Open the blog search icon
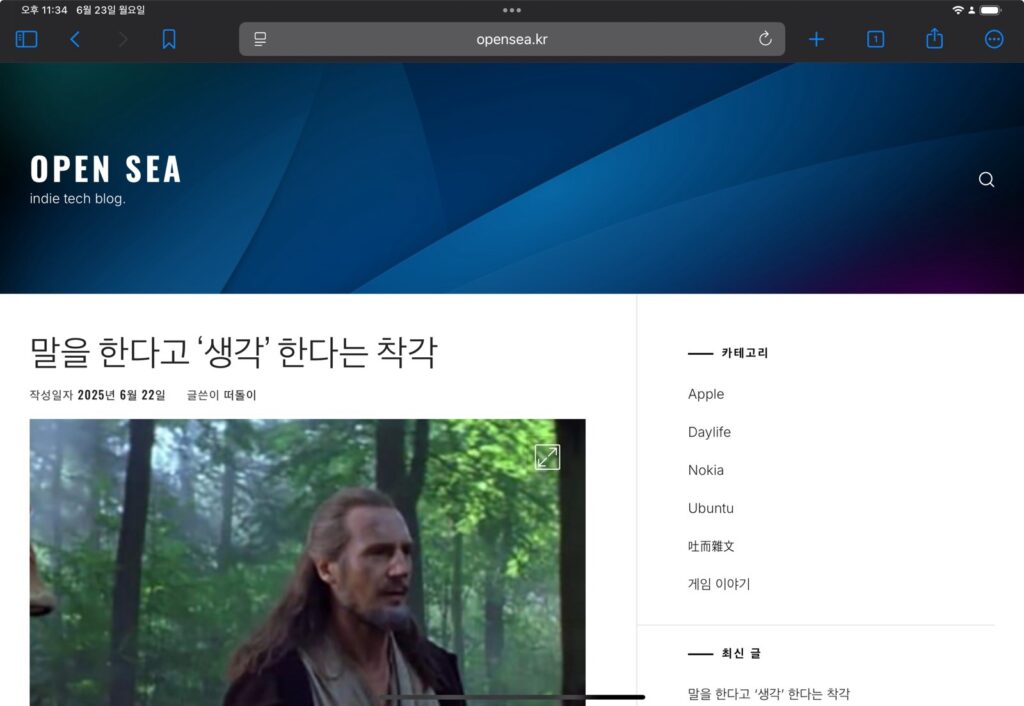The height and width of the screenshot is (706, 1024). coord(986,180)
